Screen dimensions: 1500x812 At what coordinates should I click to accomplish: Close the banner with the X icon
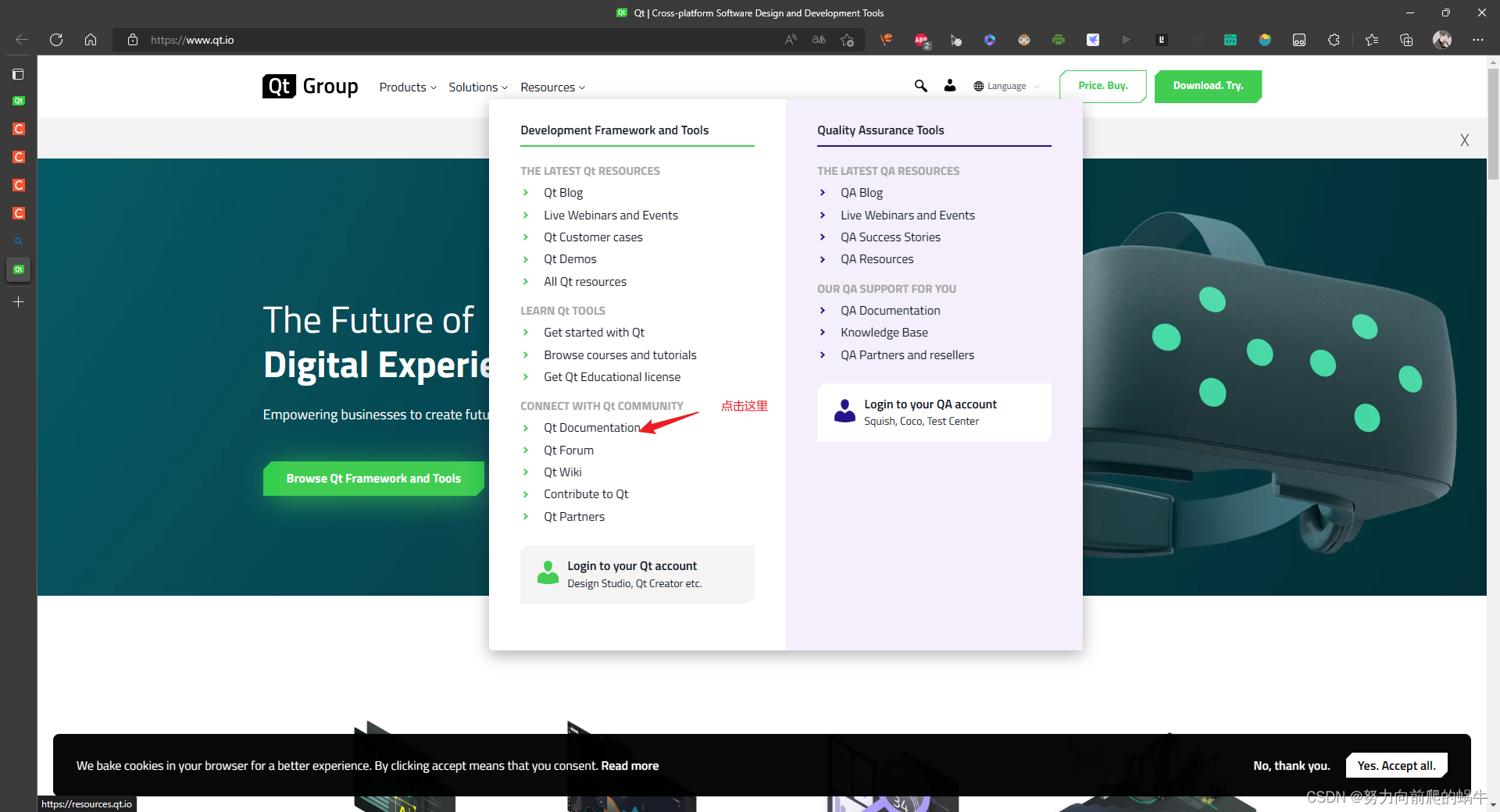coord(1465,140)
